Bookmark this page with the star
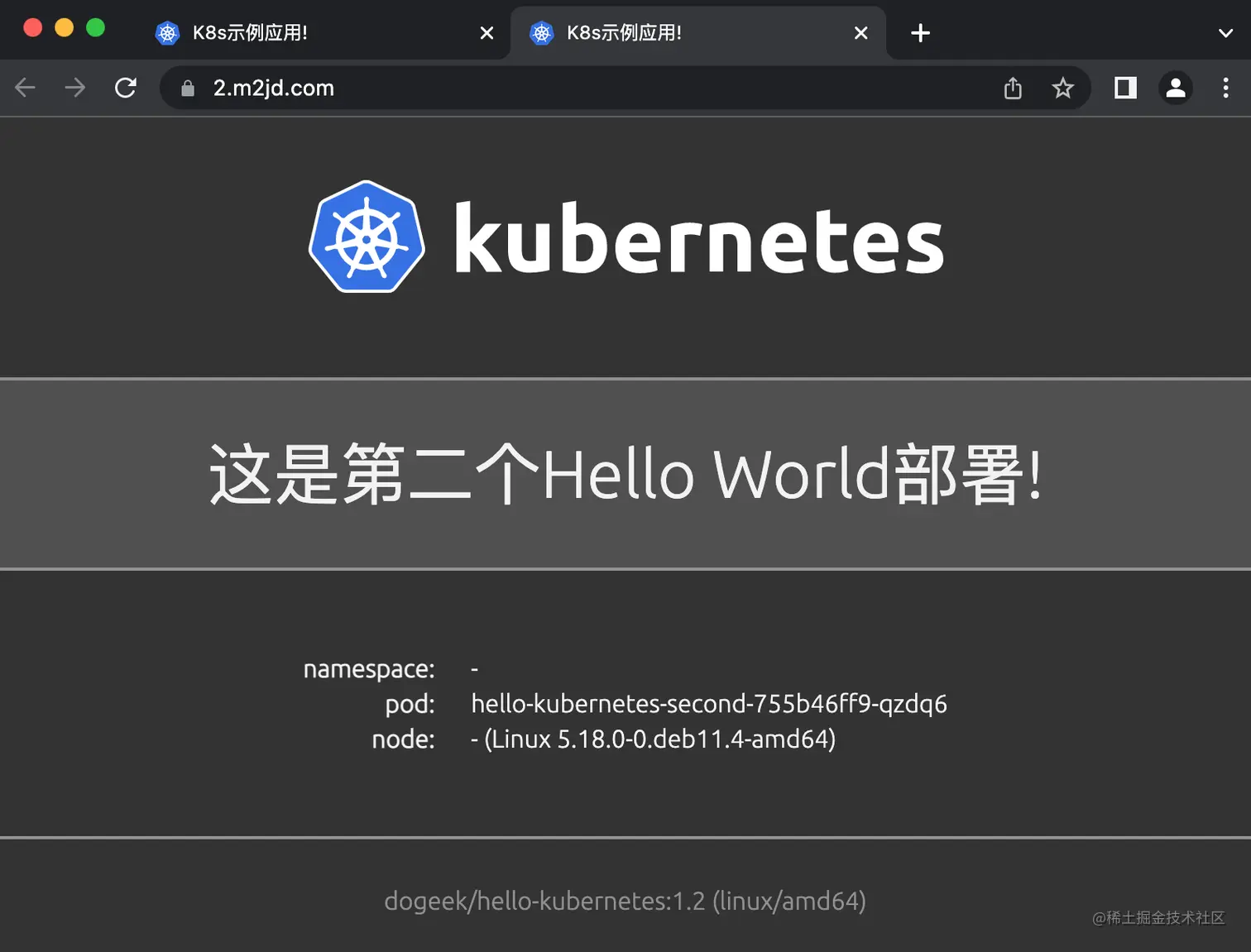This screenshot has width=1251, height=952. click(x=1063, y=88)
